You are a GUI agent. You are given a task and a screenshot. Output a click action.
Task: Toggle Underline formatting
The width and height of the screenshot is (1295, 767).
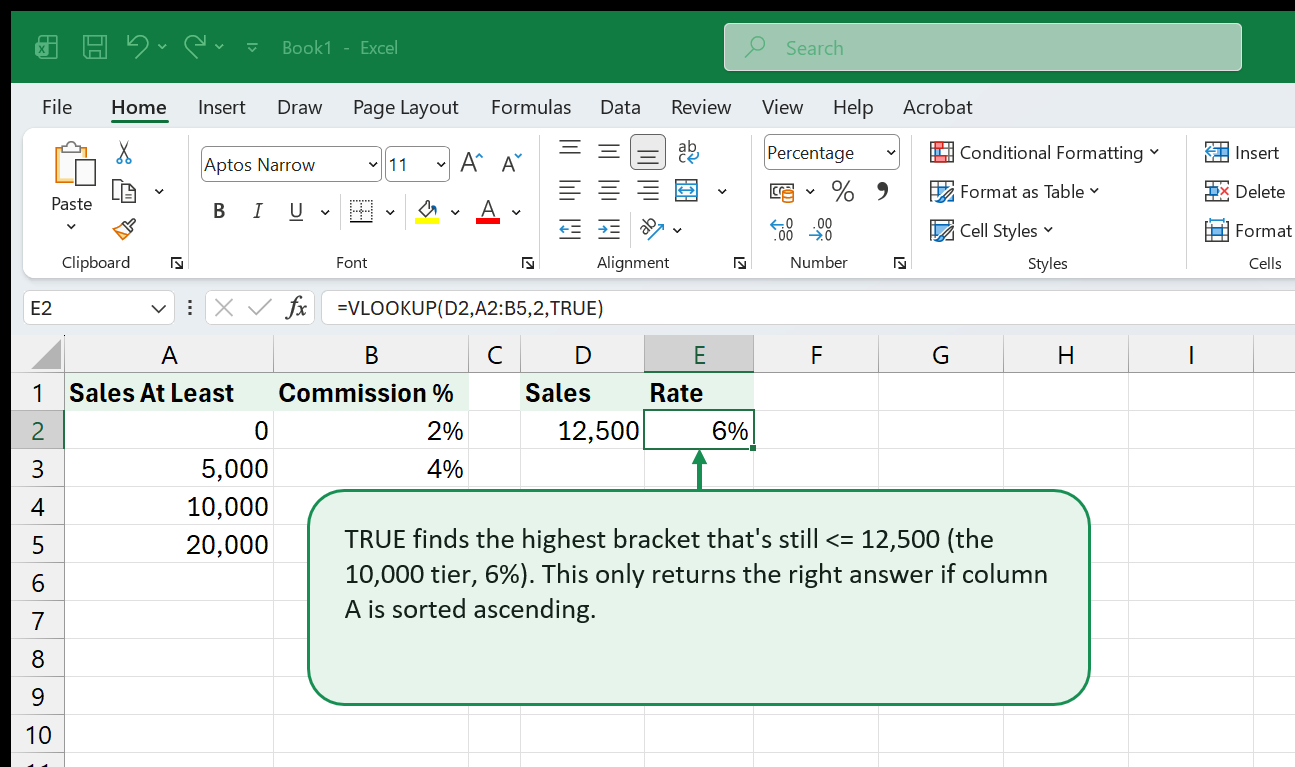coord(296,211)
